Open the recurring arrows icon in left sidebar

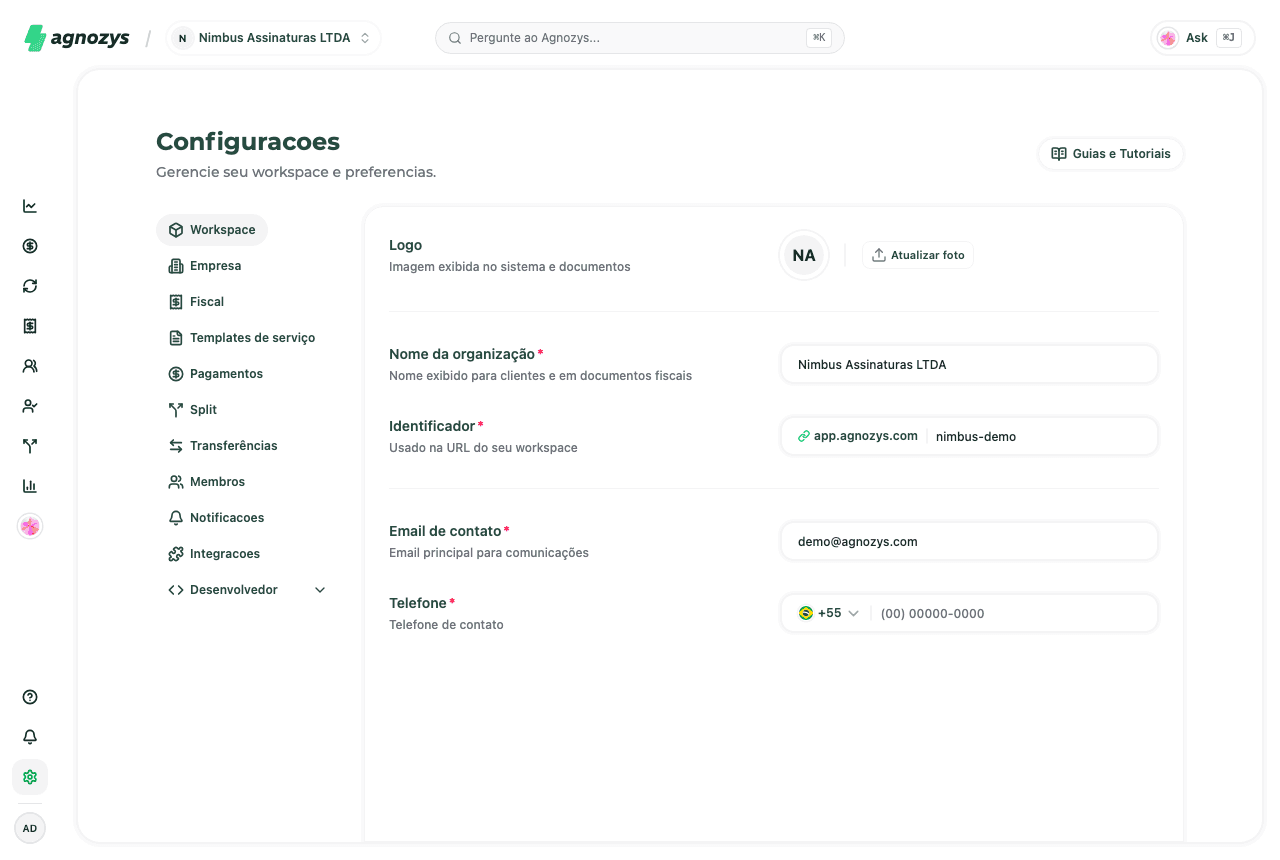pyautogui.click(x=30, y=286)
